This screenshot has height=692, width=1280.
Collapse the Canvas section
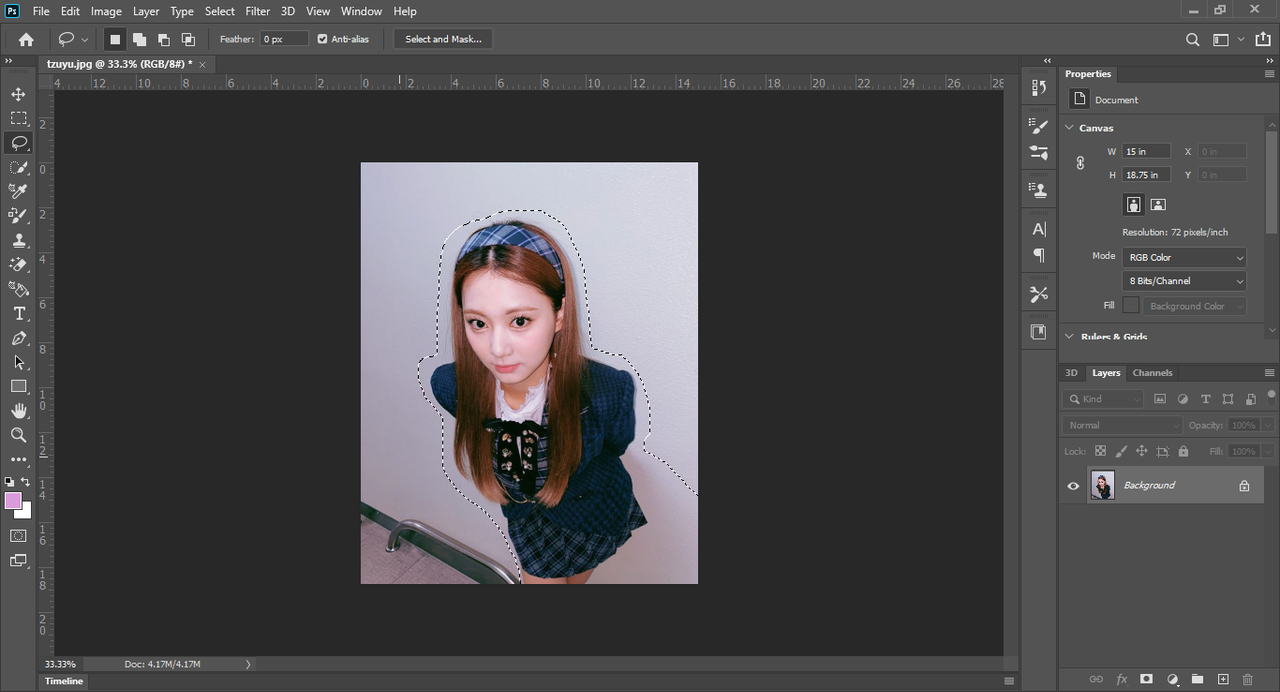[1069, 128]
